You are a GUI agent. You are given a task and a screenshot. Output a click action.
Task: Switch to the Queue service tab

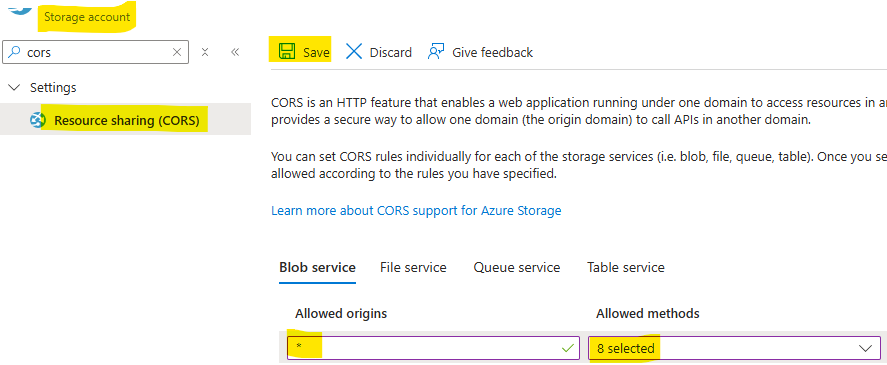pyautogui.click(x=516, y=267)
